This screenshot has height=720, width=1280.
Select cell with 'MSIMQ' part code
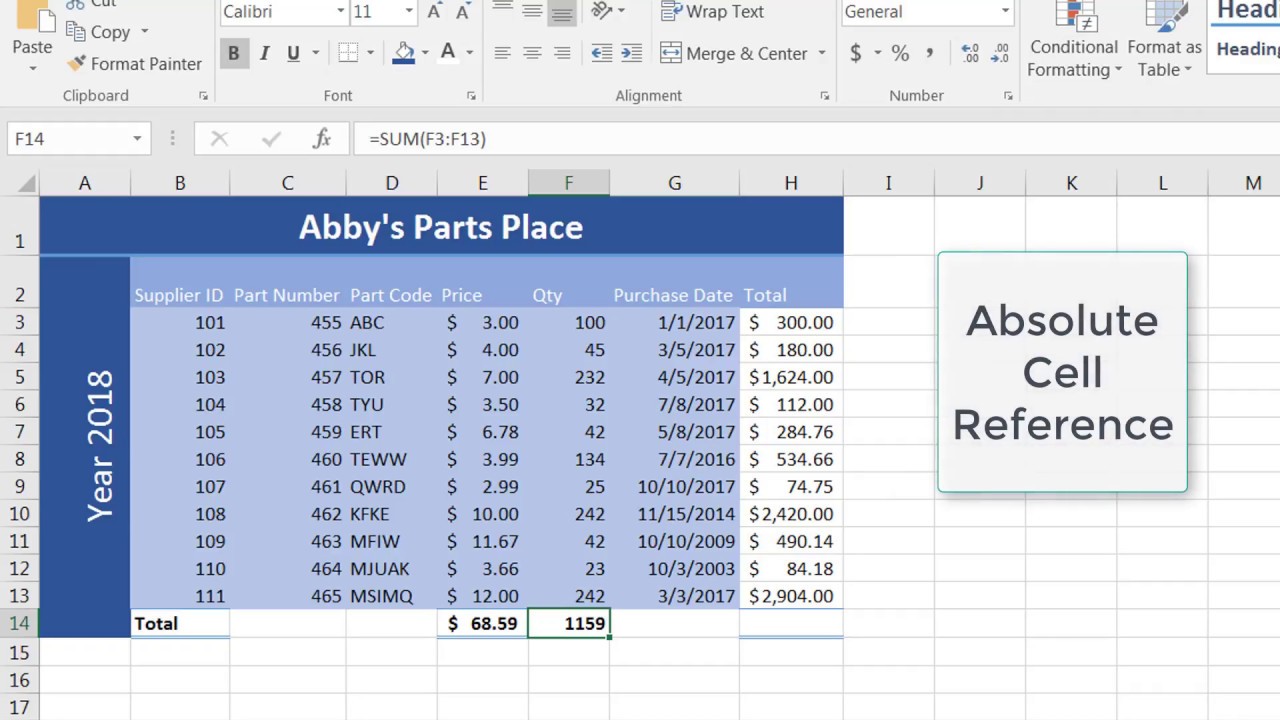click(392, 596)
